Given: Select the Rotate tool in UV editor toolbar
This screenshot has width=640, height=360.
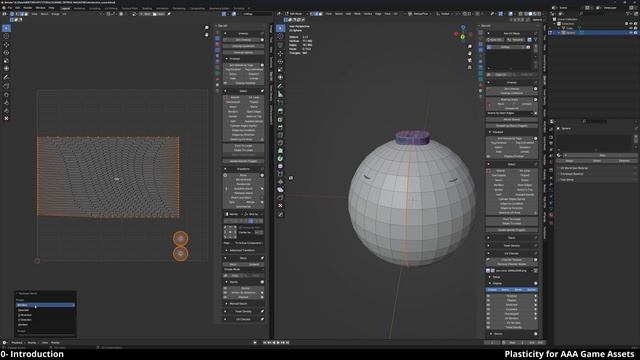Looking at the screenshot, I should 6,53.
